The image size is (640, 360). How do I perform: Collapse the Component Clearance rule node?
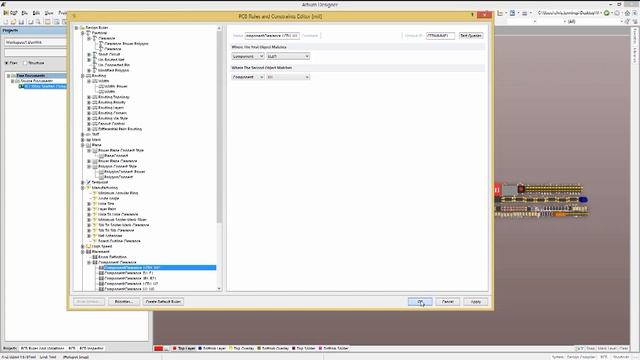pyautogui.click(x=89, y=262)
